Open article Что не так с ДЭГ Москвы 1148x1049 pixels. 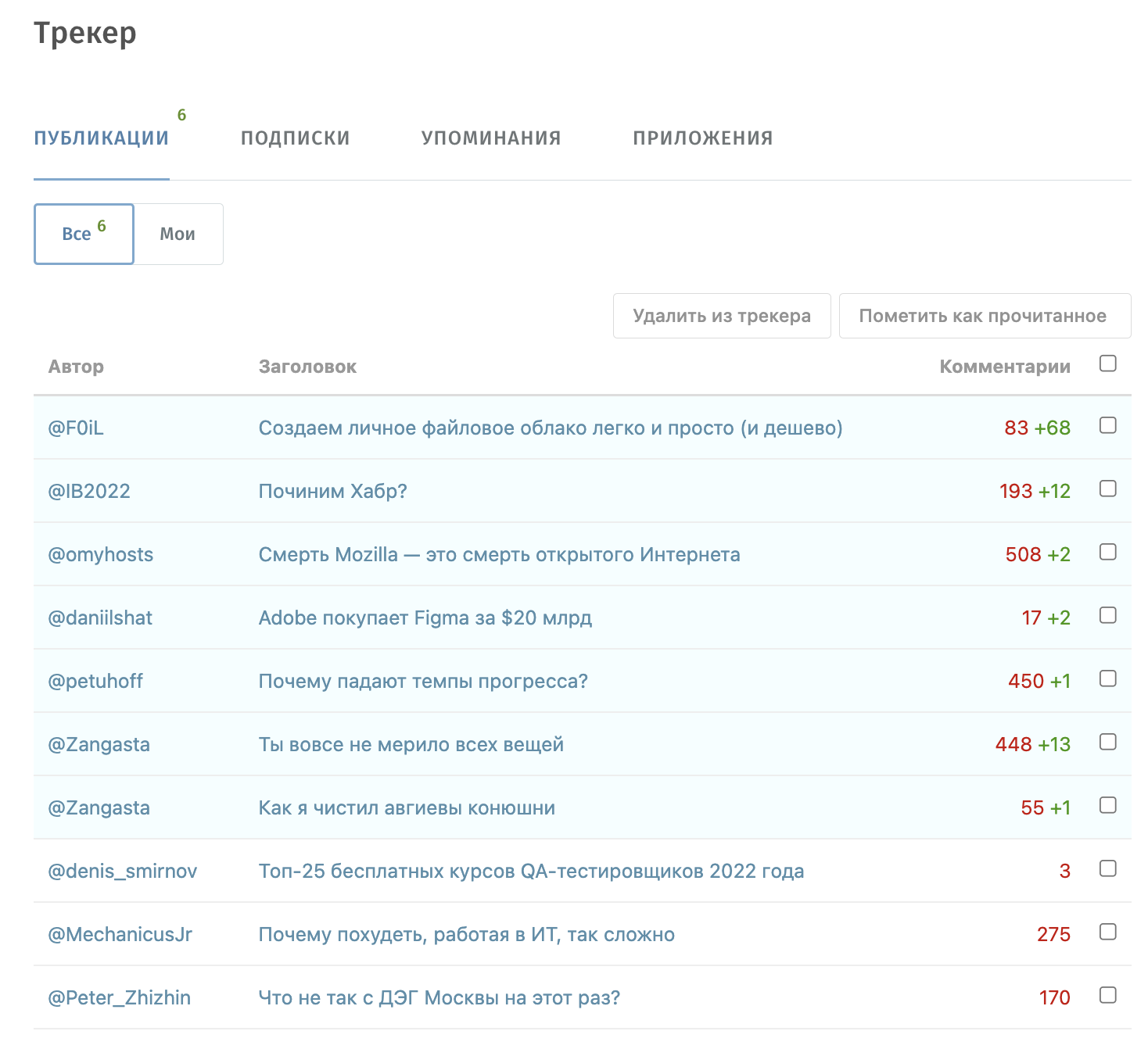[x=439, y=997]
